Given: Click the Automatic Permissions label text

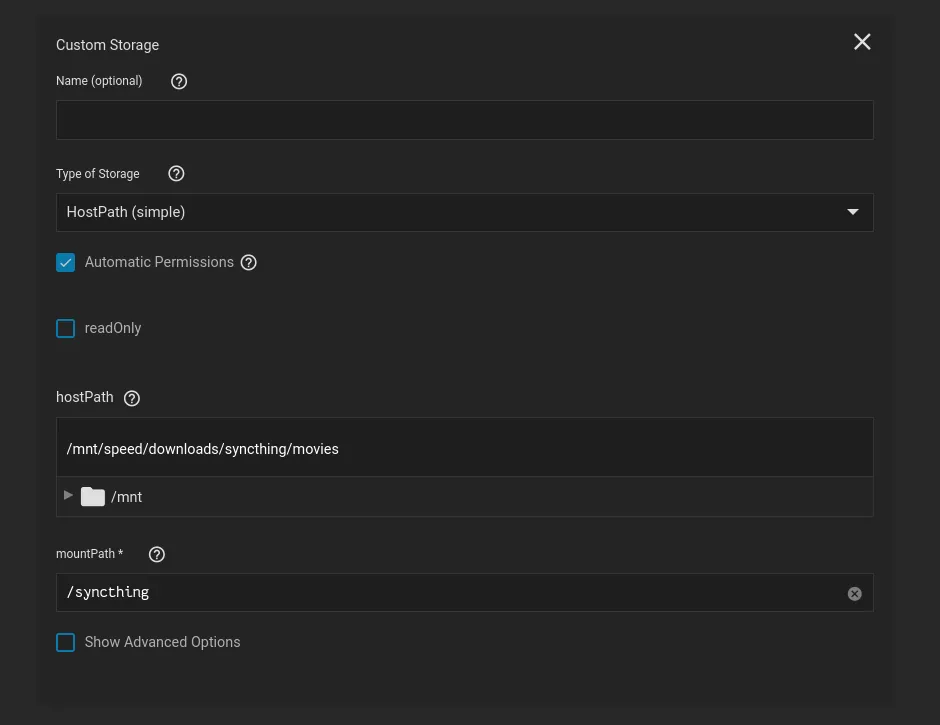Looking at the screenshot, I should point(159,262).
